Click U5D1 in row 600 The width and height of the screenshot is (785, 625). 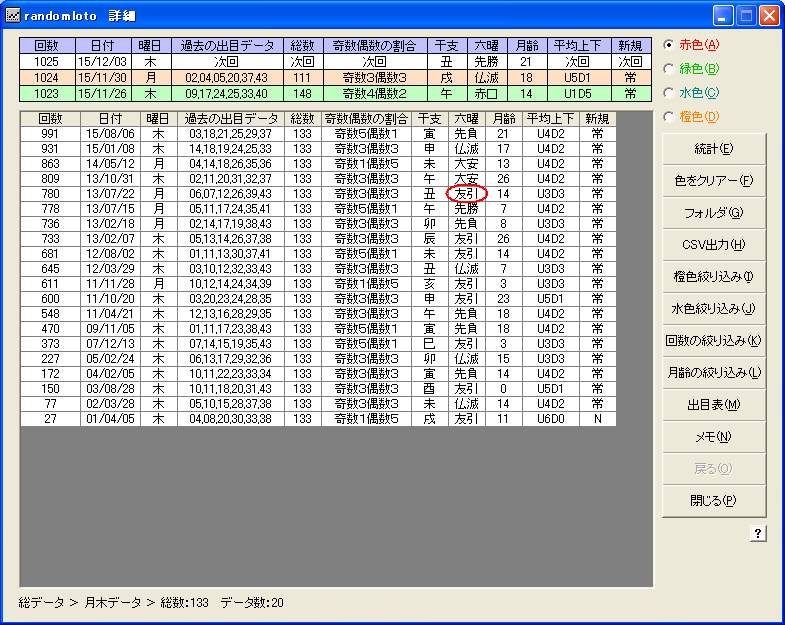click(551, 299)
